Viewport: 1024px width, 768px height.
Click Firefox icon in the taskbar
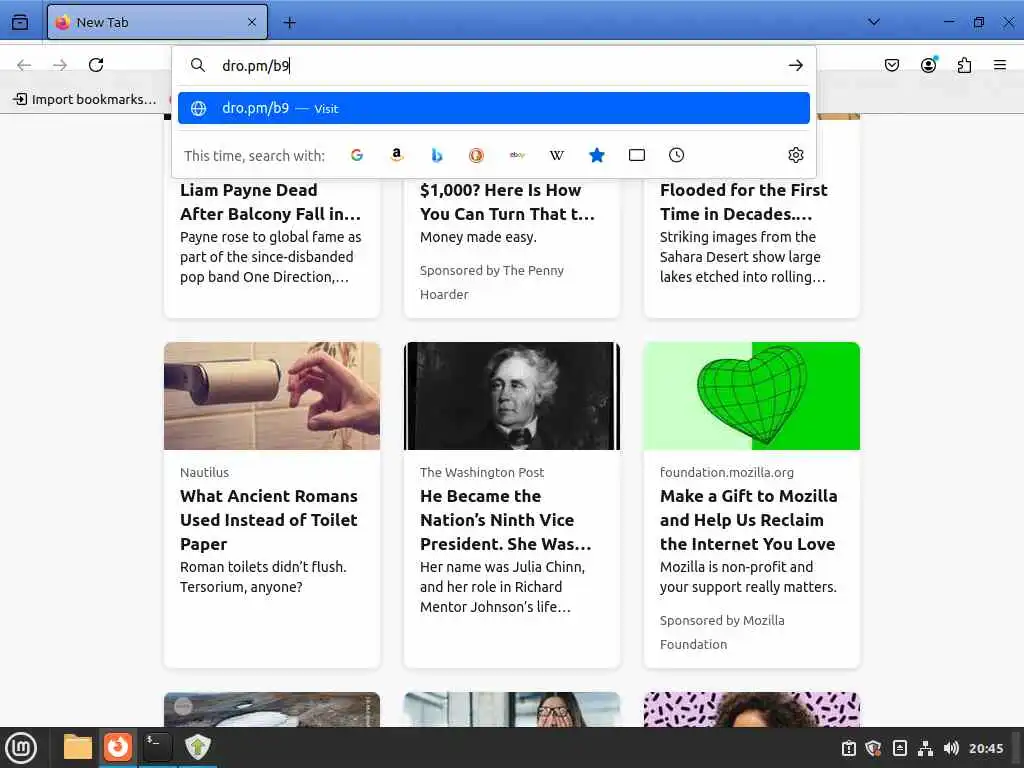tap(118, 747)
